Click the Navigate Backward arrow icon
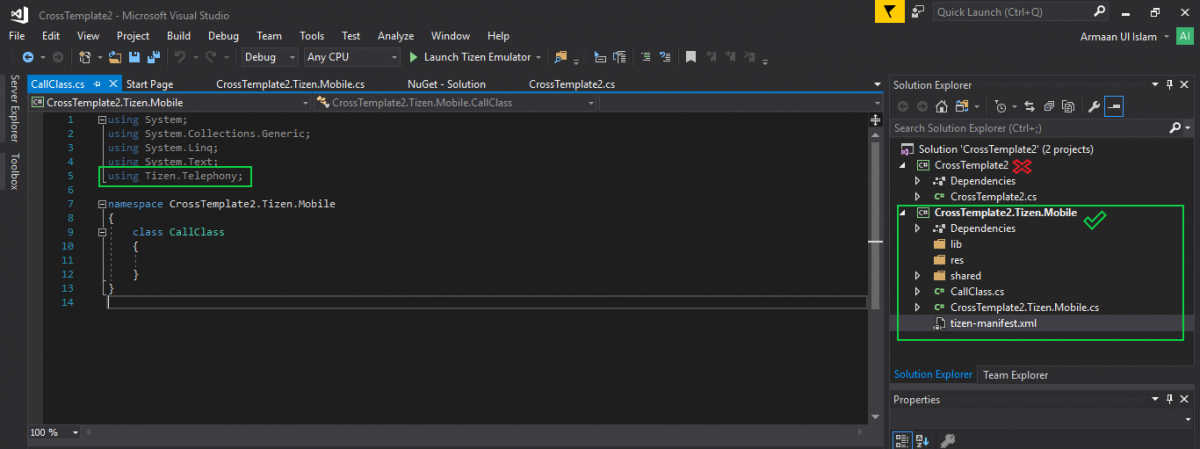Viewport: 1200px width, 449px height. 27,57
